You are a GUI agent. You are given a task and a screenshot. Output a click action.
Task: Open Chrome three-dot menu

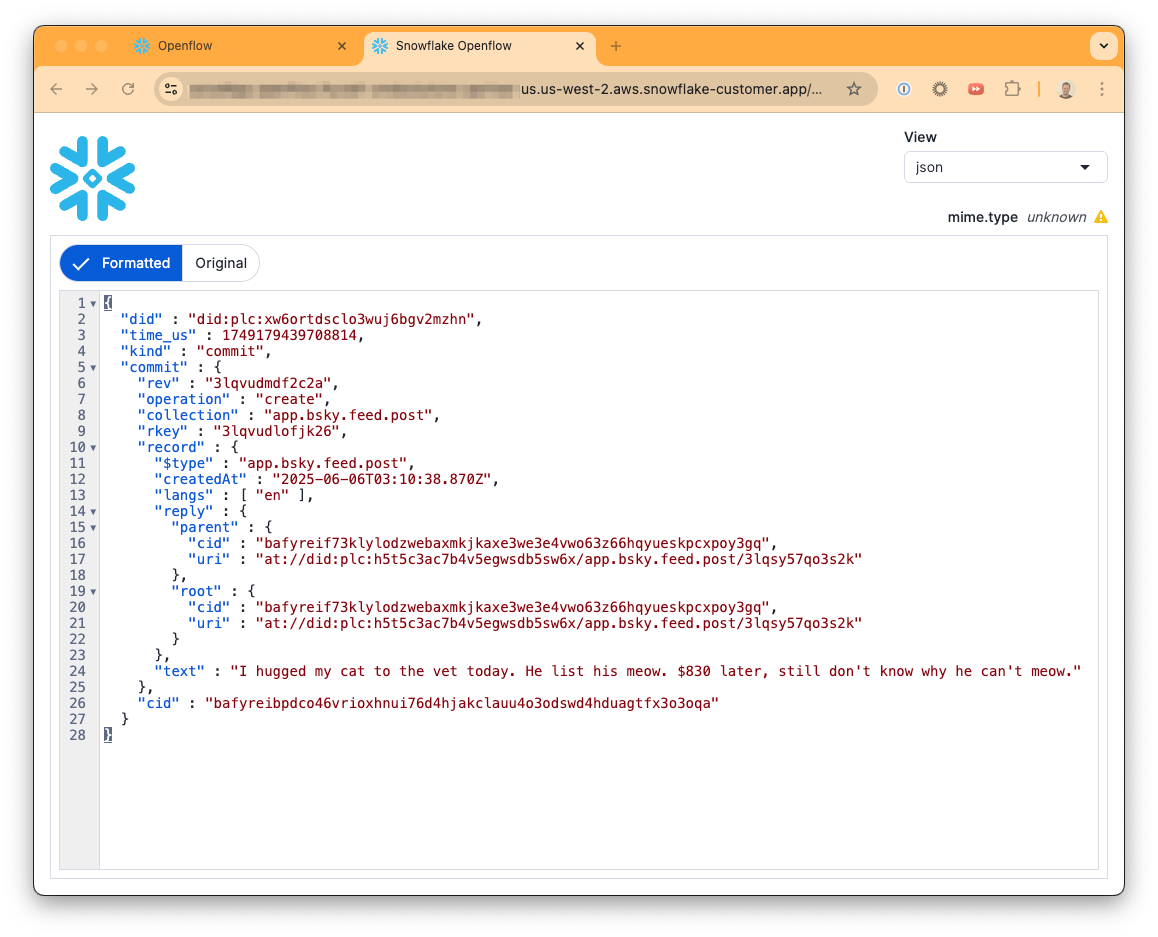[x=1102, y=89]
